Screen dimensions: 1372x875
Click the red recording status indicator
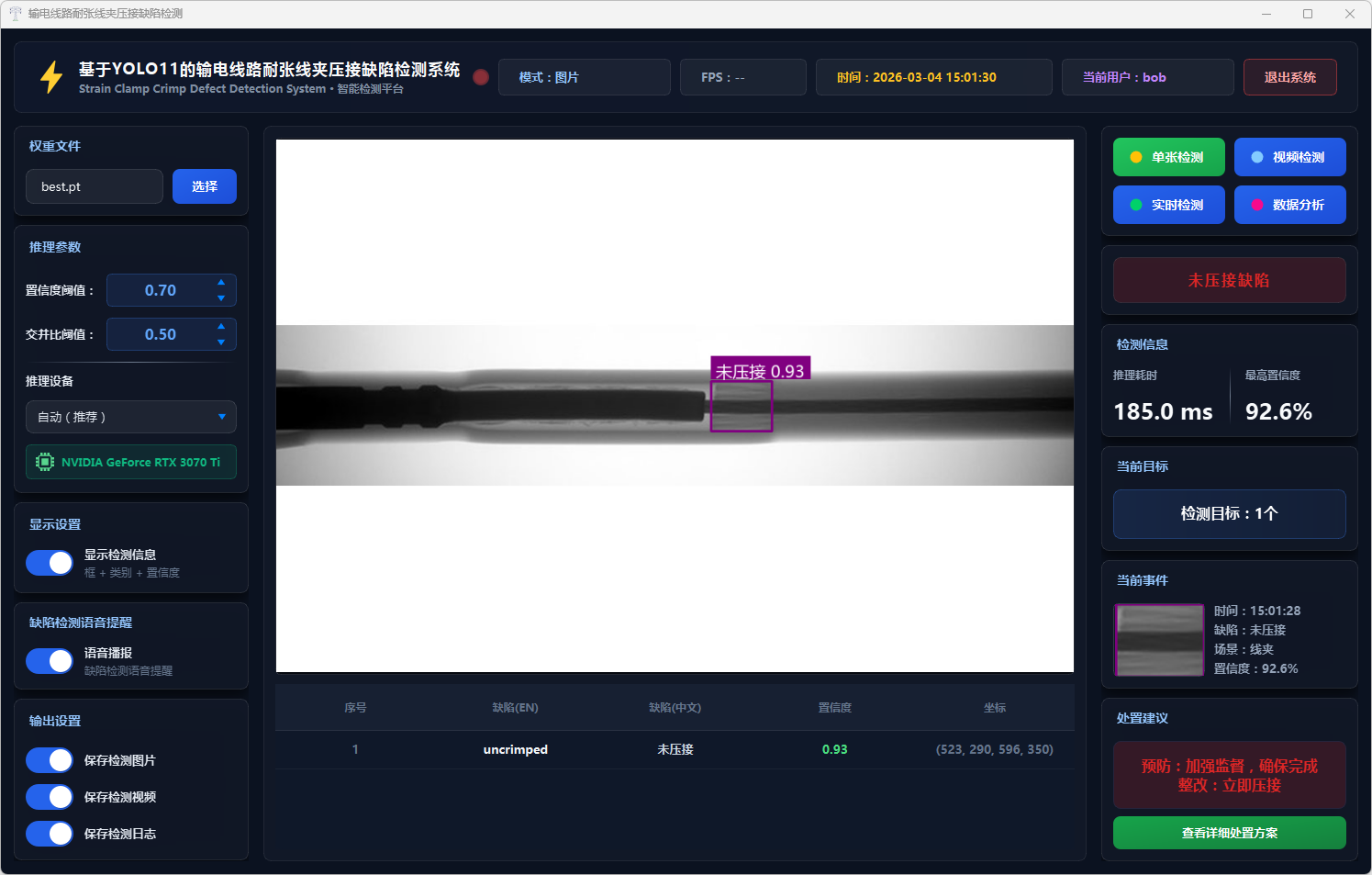coord(481,77)
